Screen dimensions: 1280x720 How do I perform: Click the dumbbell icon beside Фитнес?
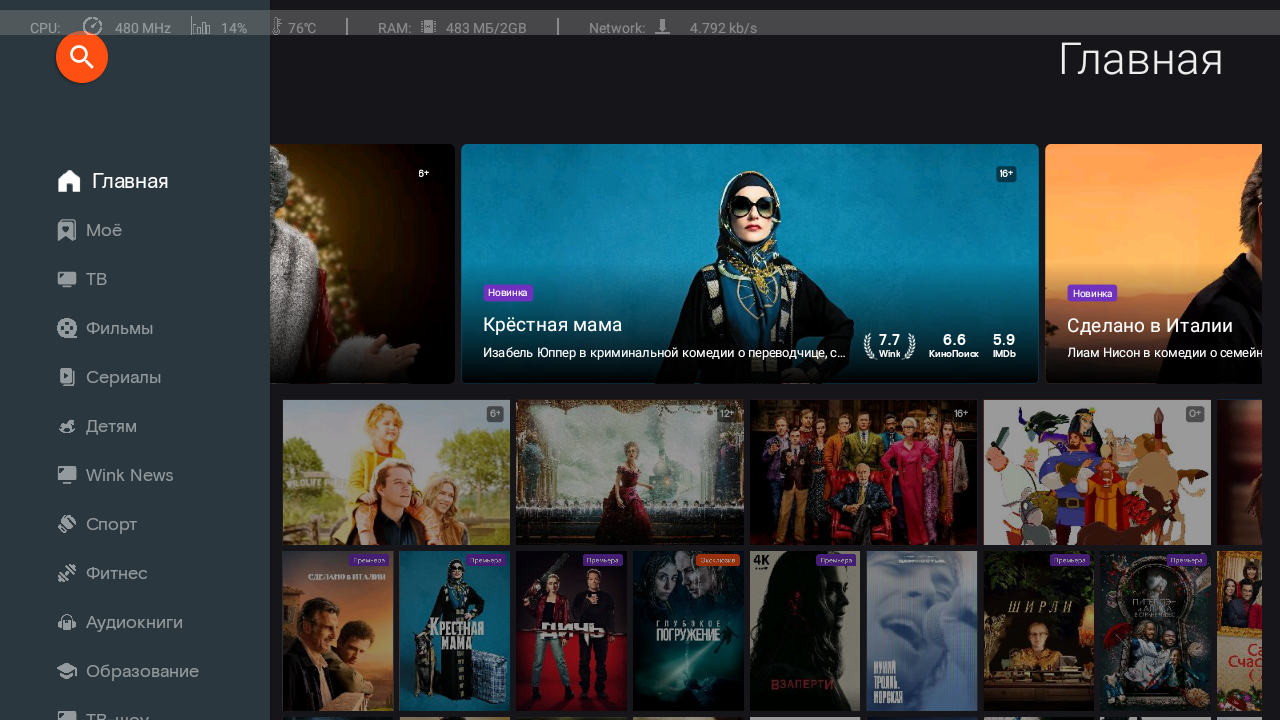pyautogui.click(x=67, y=573)
